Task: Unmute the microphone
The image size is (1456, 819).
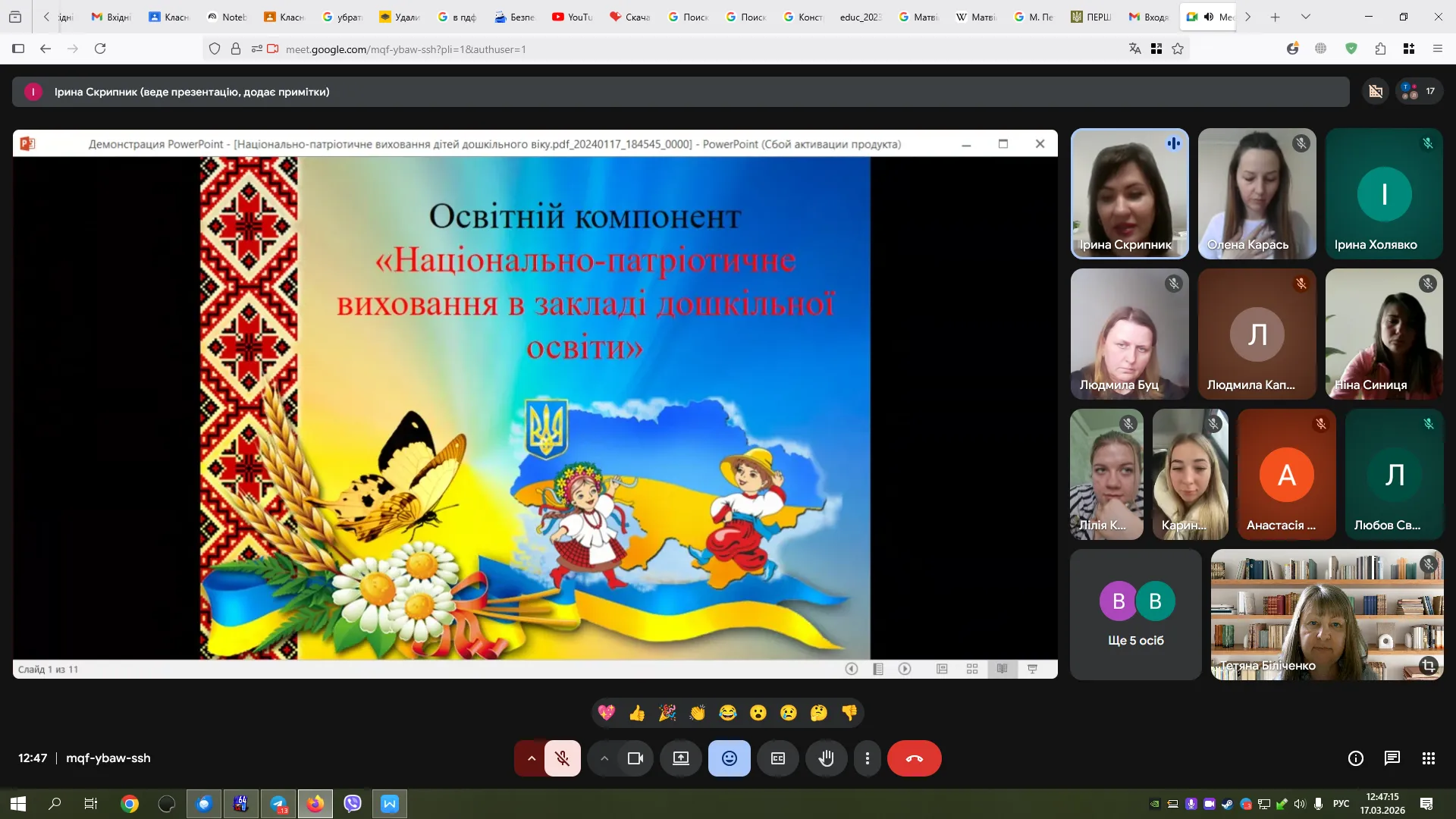Action: [x=562, y=758]
